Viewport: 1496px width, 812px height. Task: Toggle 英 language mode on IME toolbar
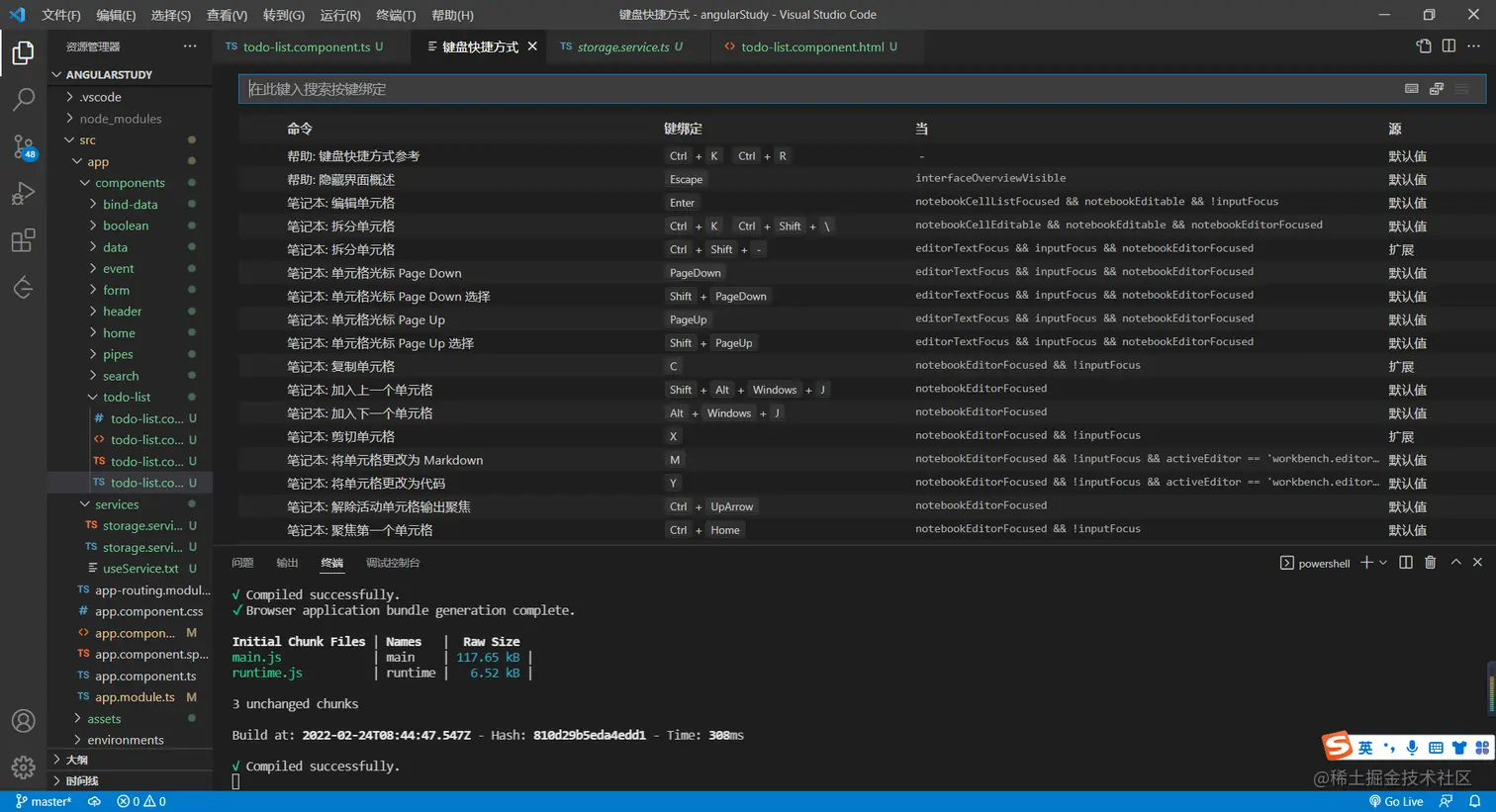tap(1365, 748)
